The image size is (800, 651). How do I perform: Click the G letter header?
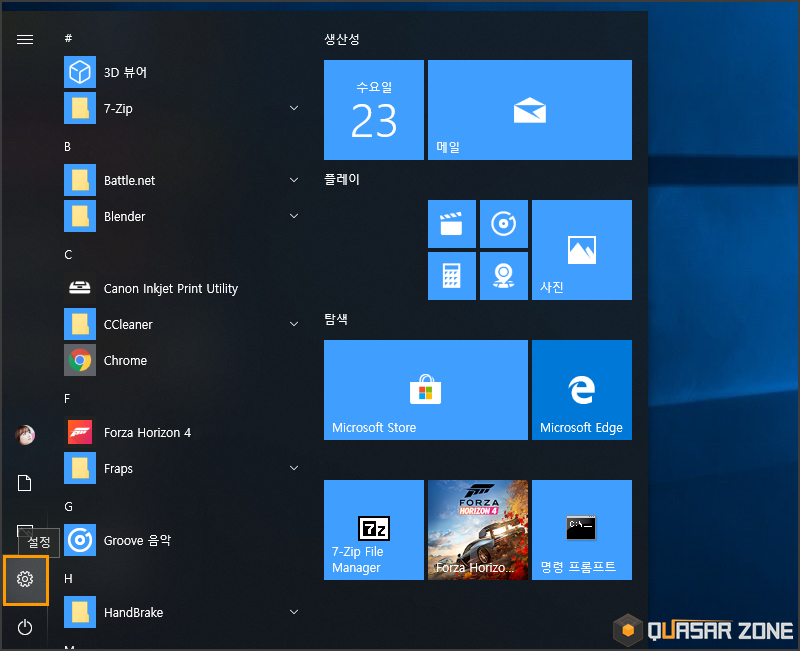tap(68, 507)
